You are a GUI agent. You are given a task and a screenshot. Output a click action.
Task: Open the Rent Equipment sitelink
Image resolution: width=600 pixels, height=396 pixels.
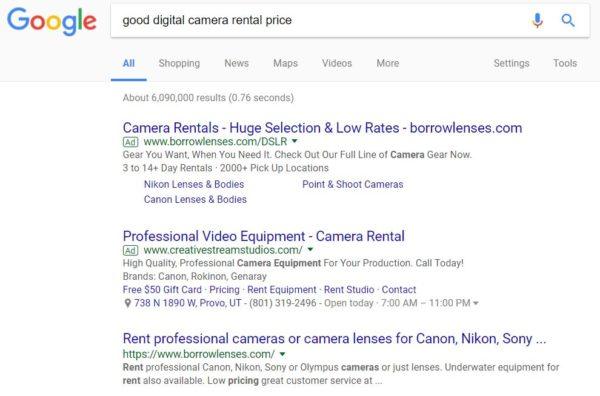click(x=282, y=290)
